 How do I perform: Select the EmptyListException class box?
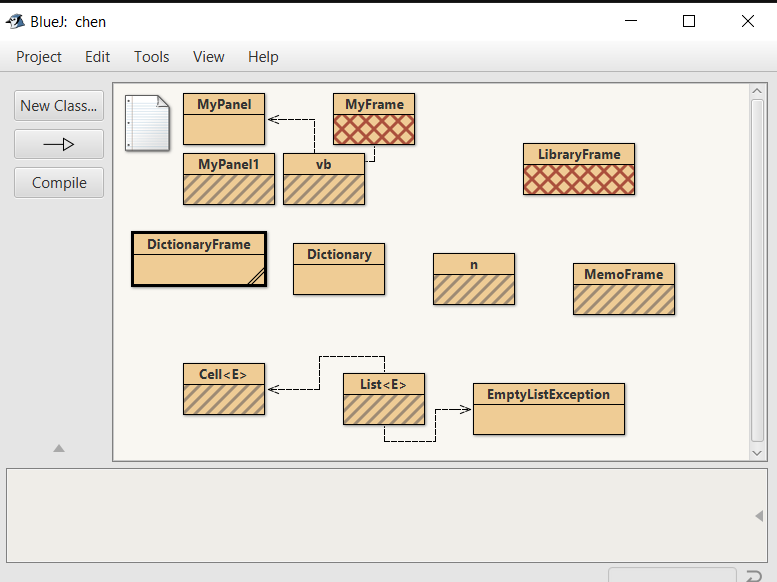pyautogui.click(x=548, y=408)
